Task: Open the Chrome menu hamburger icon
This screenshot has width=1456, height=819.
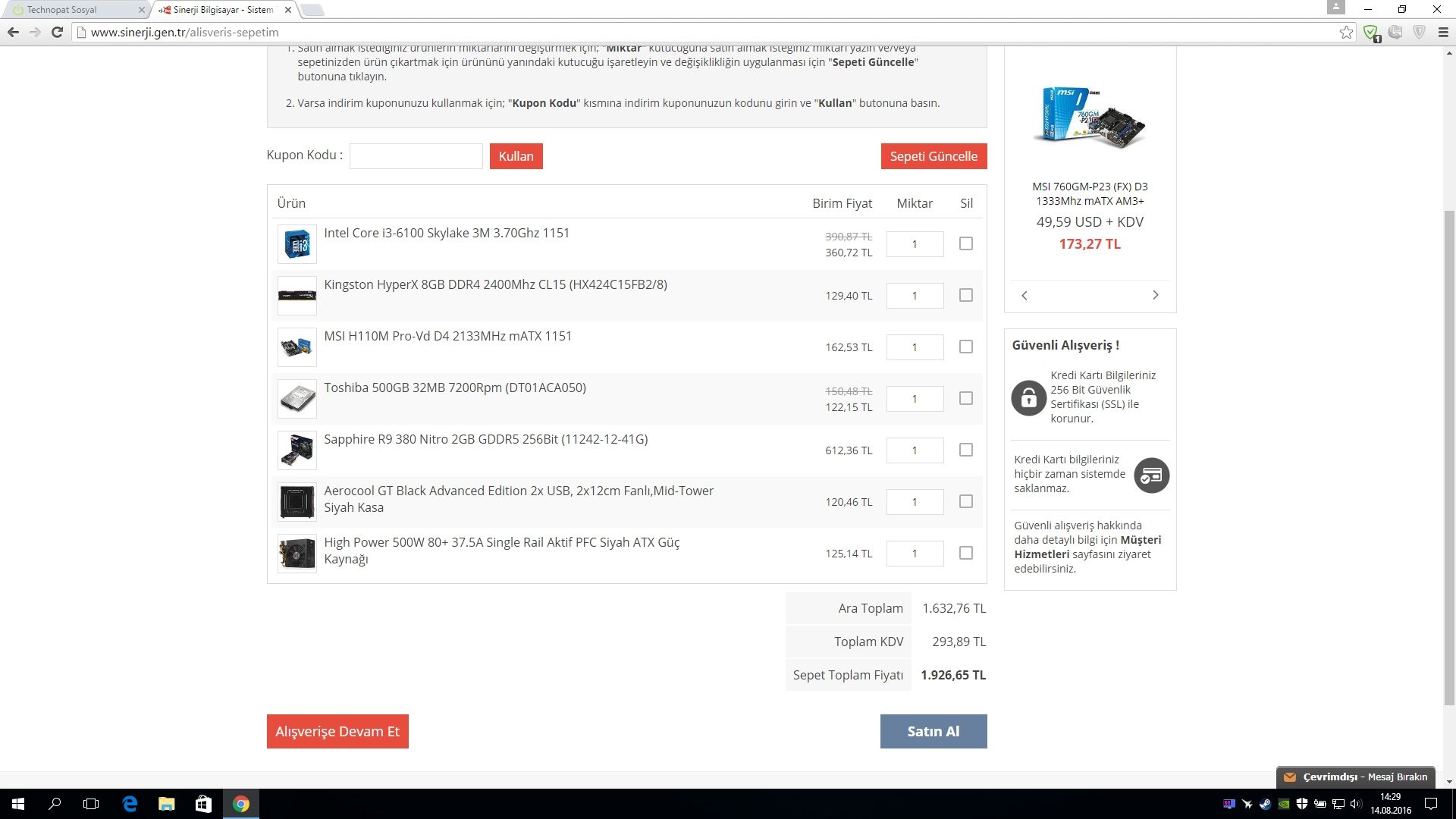Action: 1443,32
